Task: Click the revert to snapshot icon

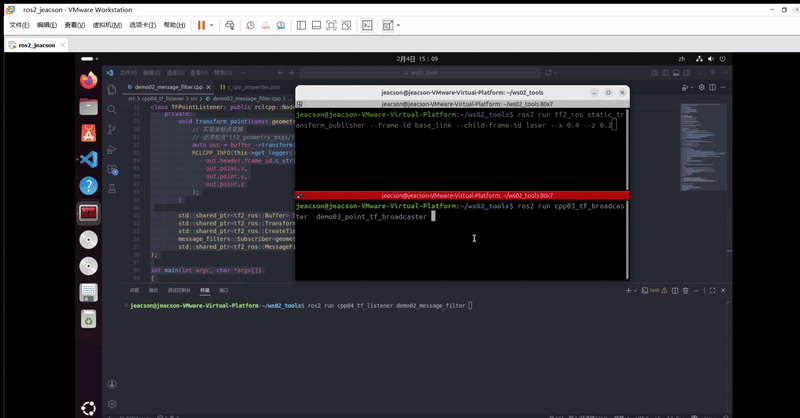Action: [265, 25]
